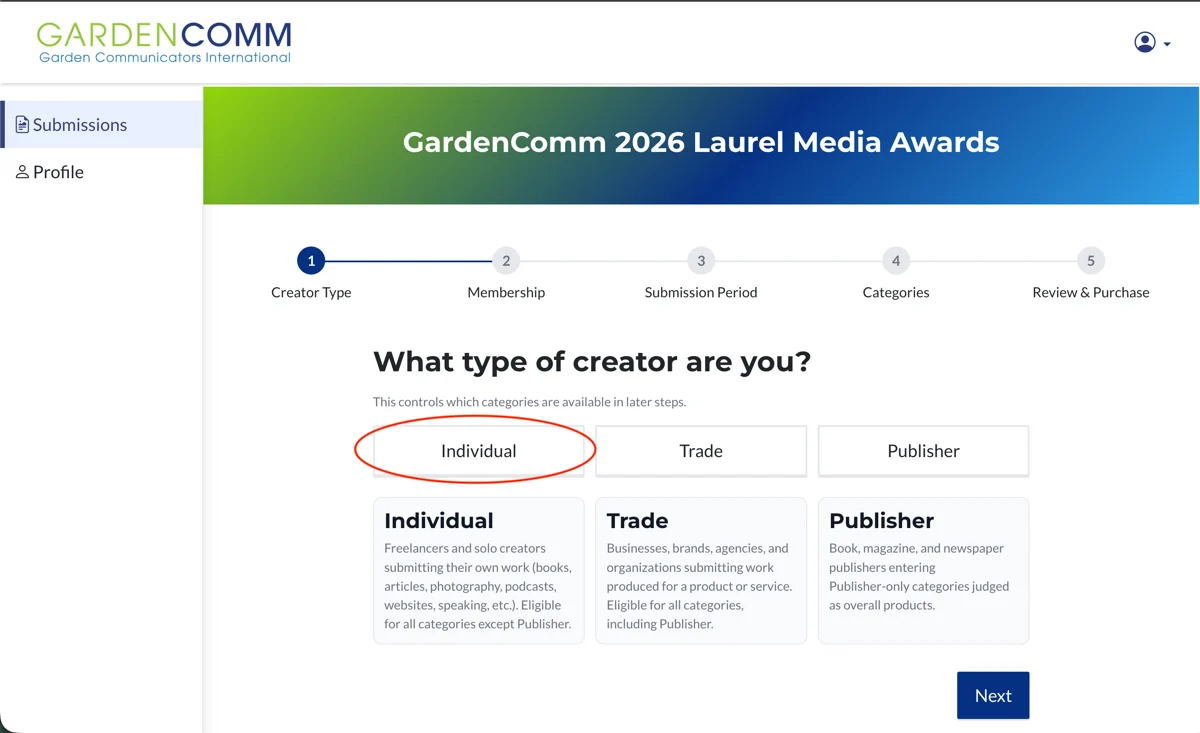Click the 'What type of creator are you?' heading

(x=592, y=361)
